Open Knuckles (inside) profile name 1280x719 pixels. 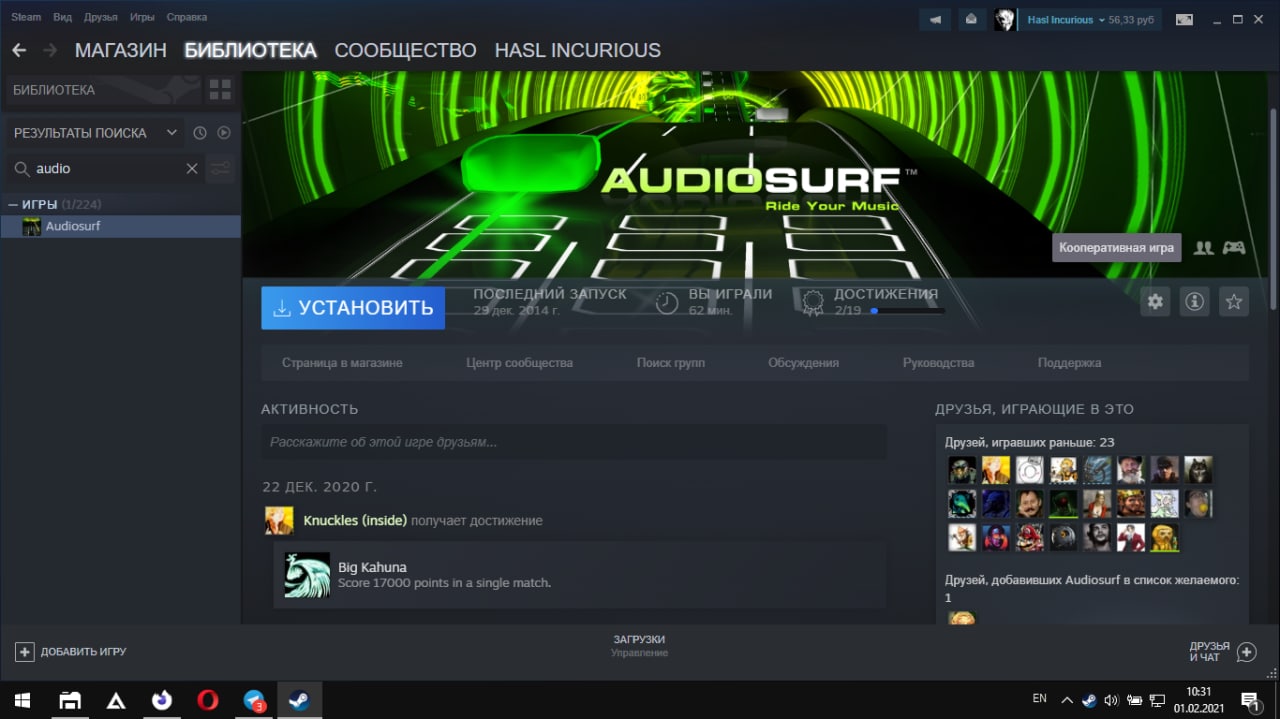coord(355,521)
